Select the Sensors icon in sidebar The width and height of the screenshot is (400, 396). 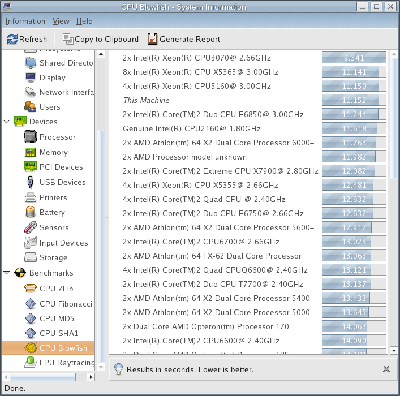(30, 227)
